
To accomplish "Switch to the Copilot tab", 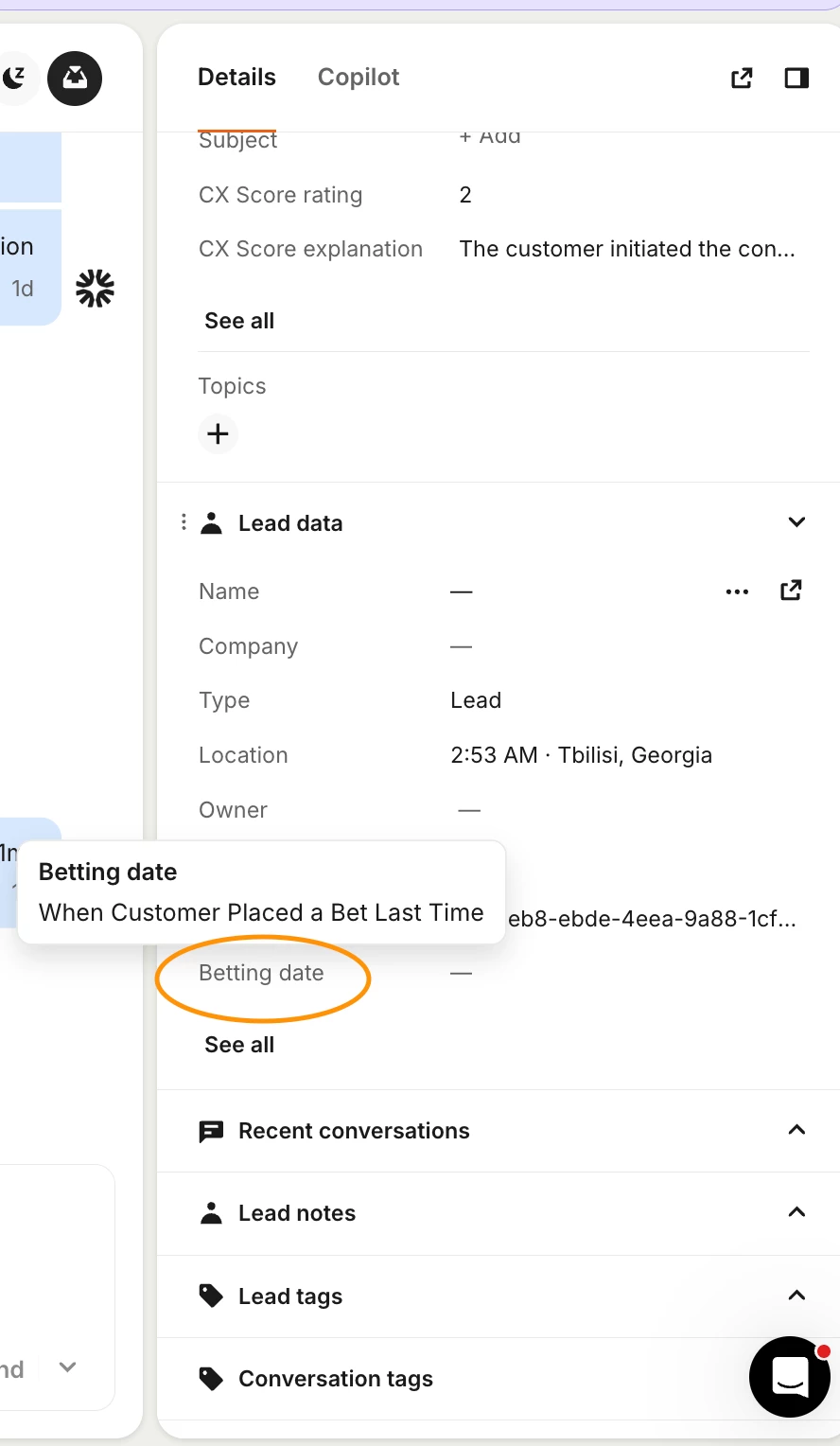I will tap(359, 78).
